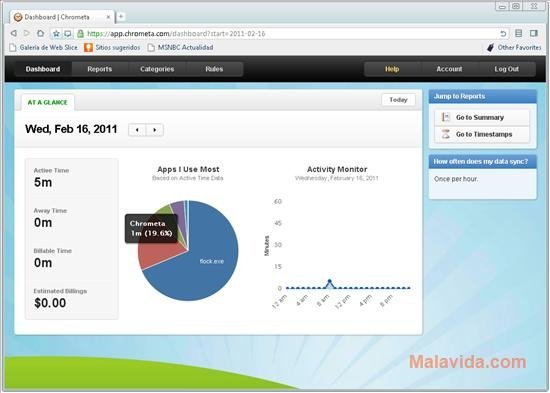Viewport: 550px width, 393px height.
Task: Click the Apps I Use Most title
Action: coord(188,169)
